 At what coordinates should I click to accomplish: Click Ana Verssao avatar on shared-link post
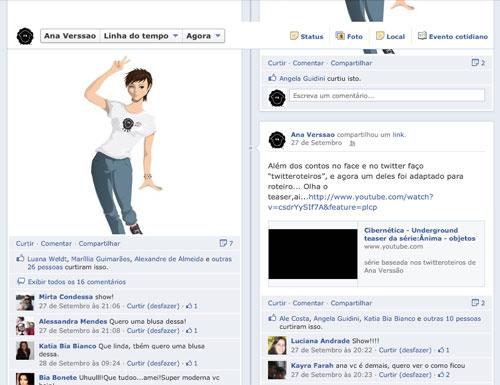[277, 140]
